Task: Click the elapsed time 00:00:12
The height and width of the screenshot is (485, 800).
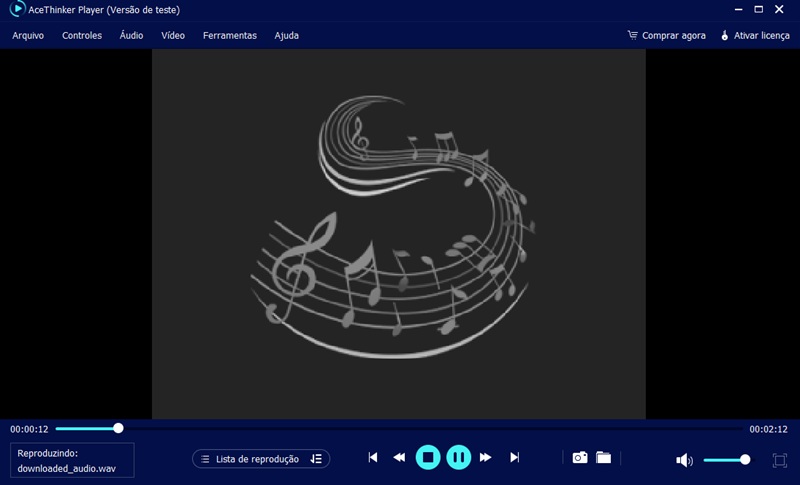Action: (x=29, y=429)
